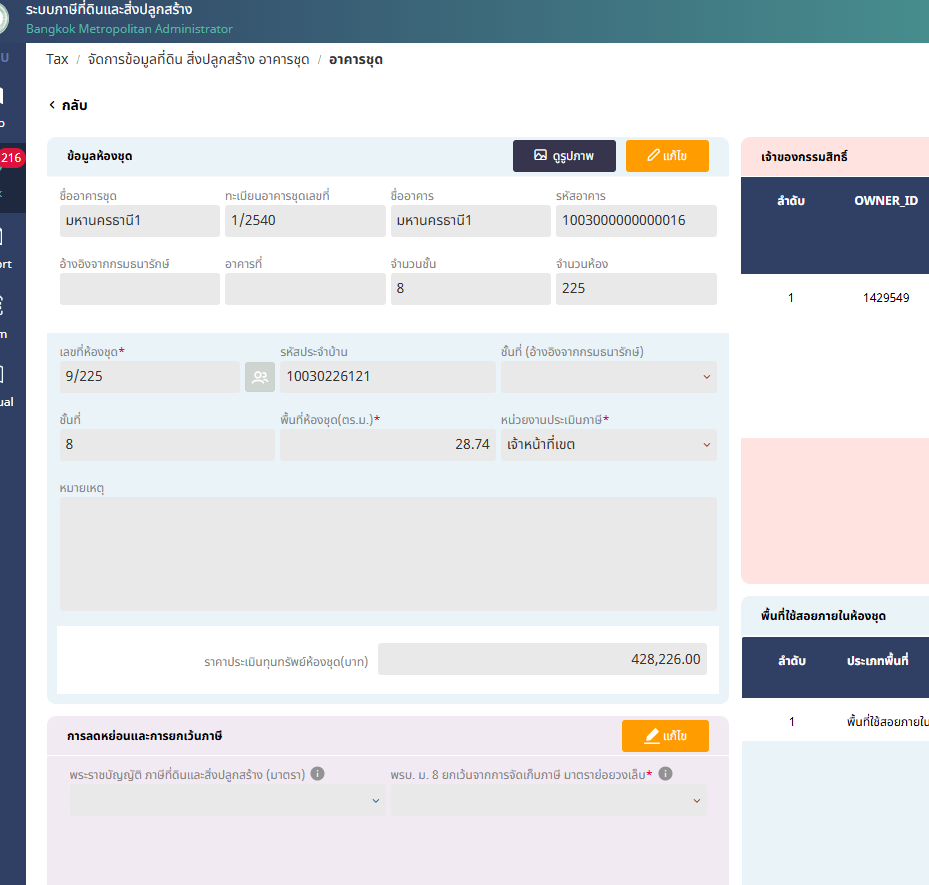The height and width of the screenshot is (885, 929).
Task: Go back using the กลับ link
Action: [68, 105]
